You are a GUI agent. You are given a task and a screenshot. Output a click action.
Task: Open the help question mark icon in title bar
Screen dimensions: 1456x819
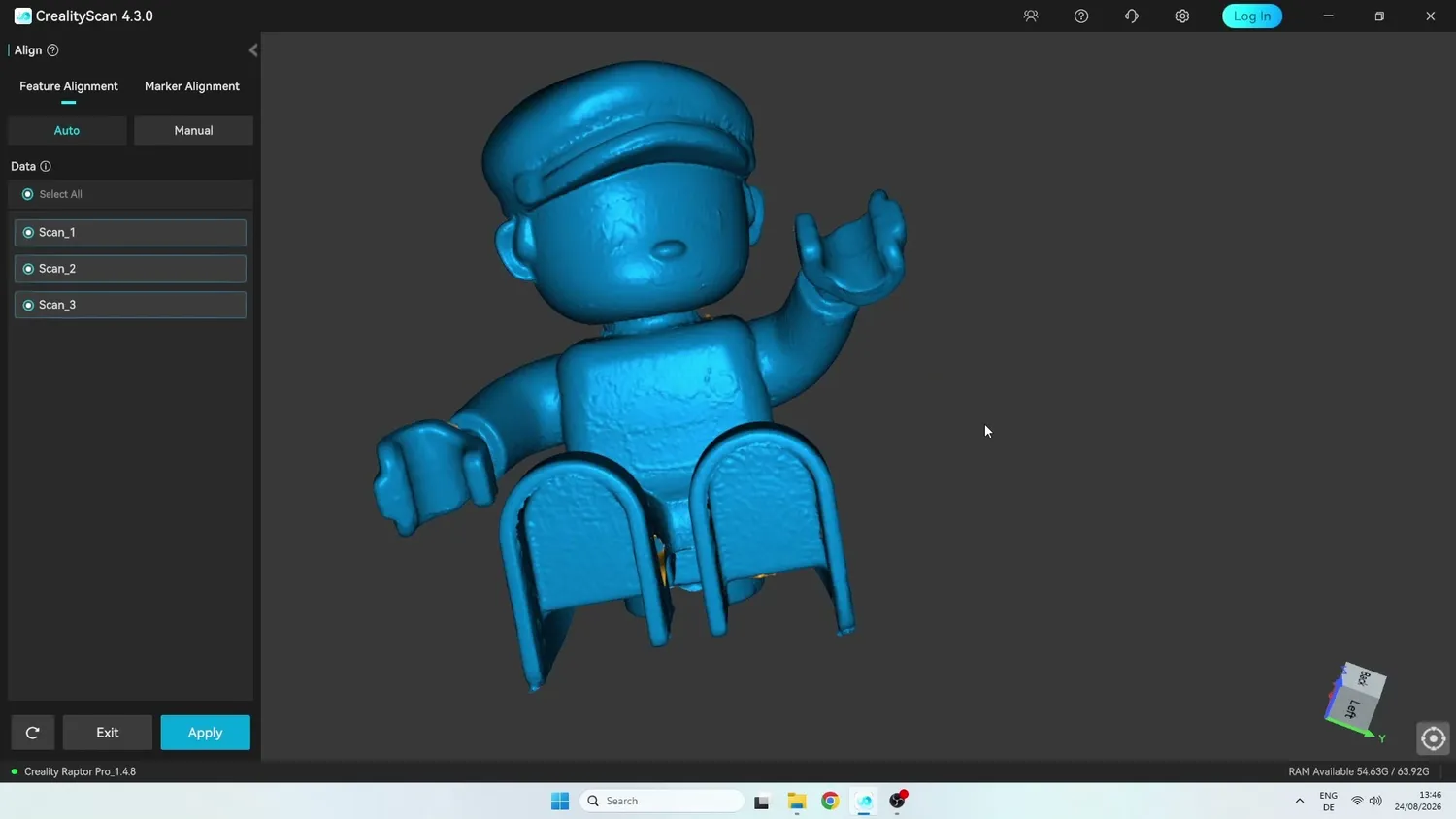tap(1081, 16)
